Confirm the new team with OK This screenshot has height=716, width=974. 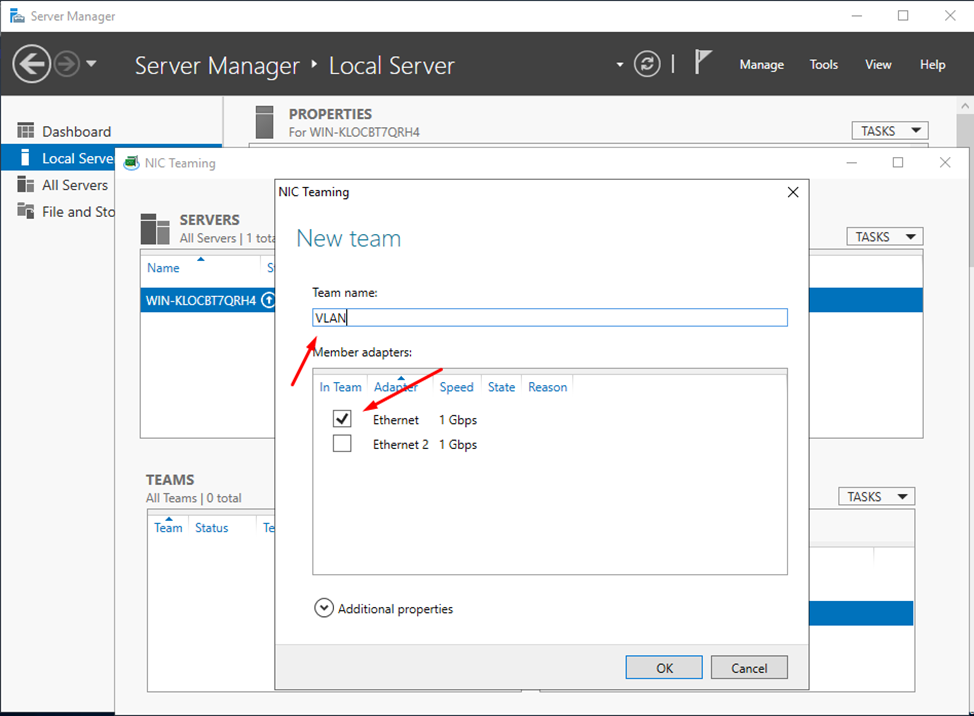[663, 667]
